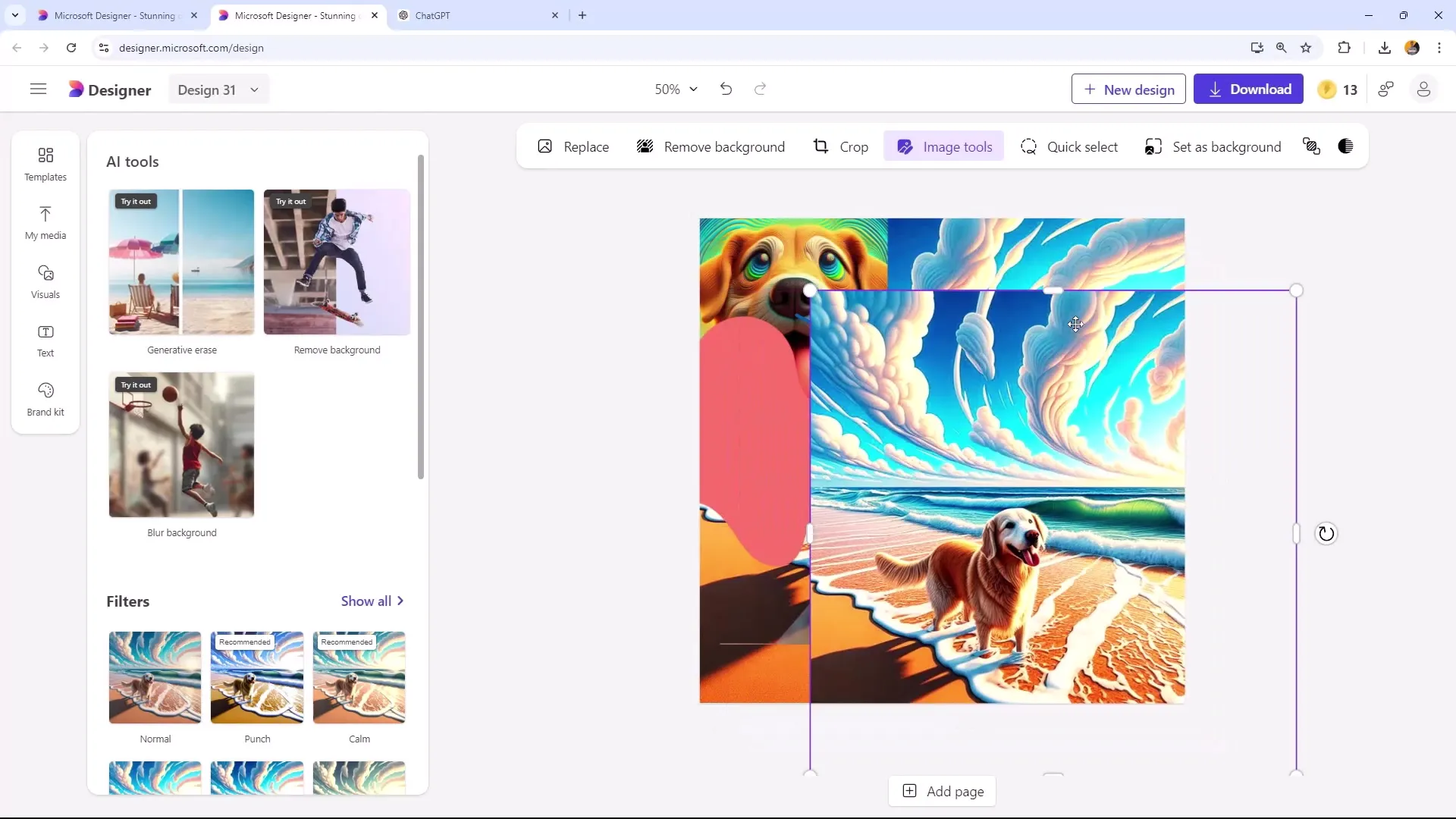1456x819 pixels.
Task: Select the 50% zoom dropdown
Action: [675, 89]
